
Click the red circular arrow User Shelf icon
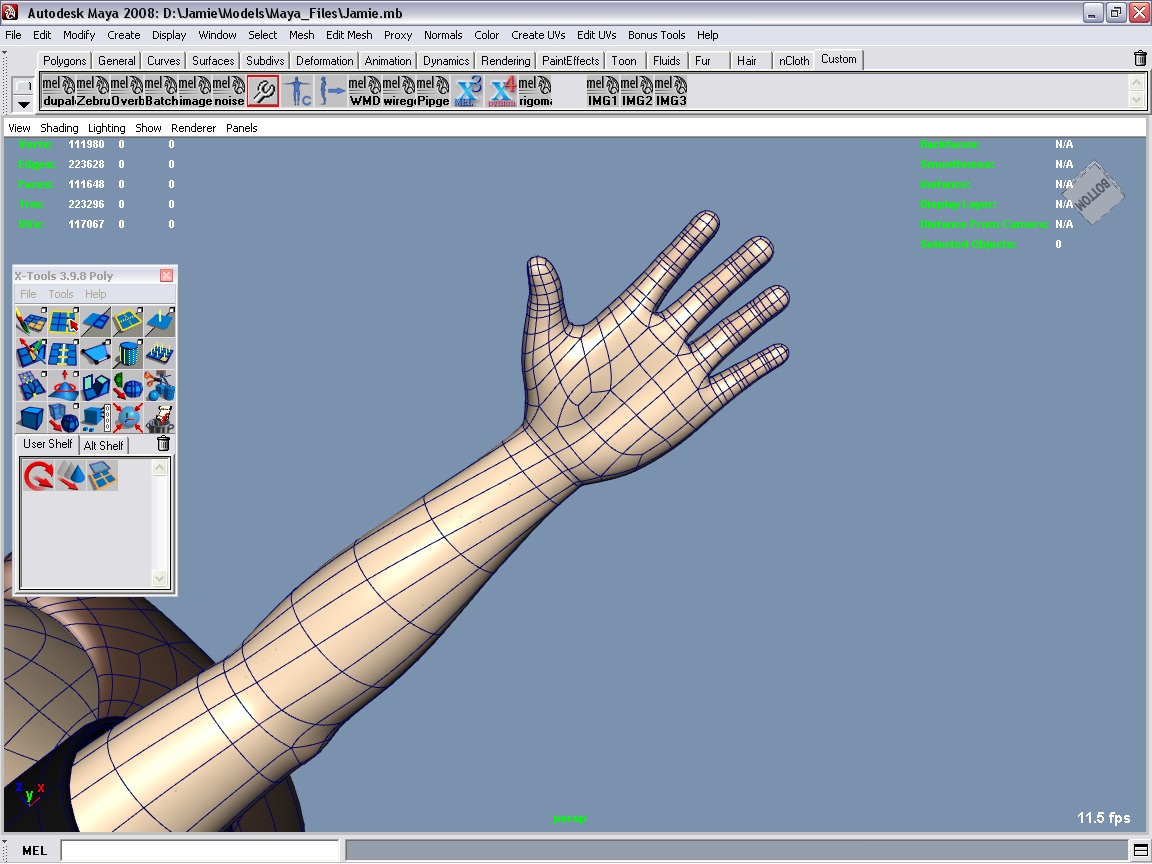pos(38,475)
